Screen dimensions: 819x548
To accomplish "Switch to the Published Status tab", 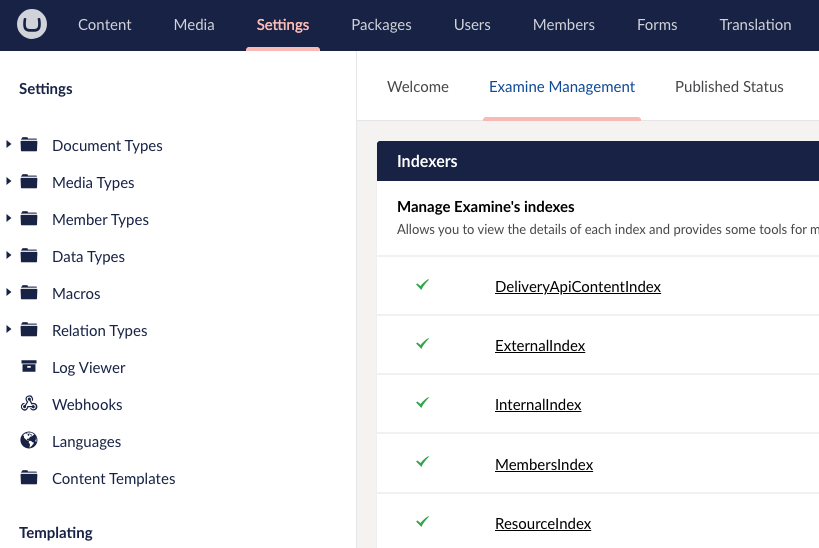I will tap(728, 87).
